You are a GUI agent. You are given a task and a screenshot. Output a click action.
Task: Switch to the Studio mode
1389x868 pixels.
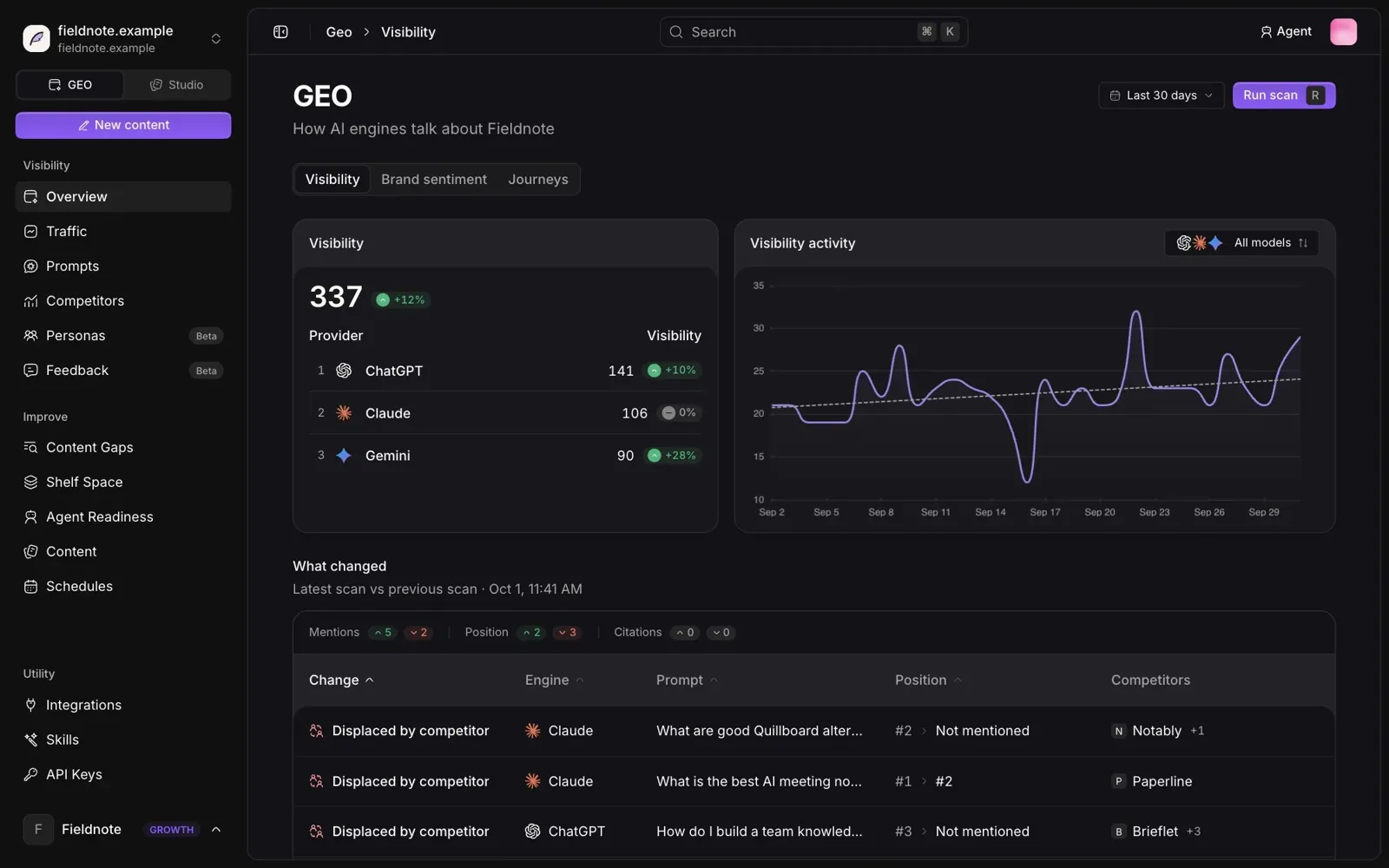[176, 85]
